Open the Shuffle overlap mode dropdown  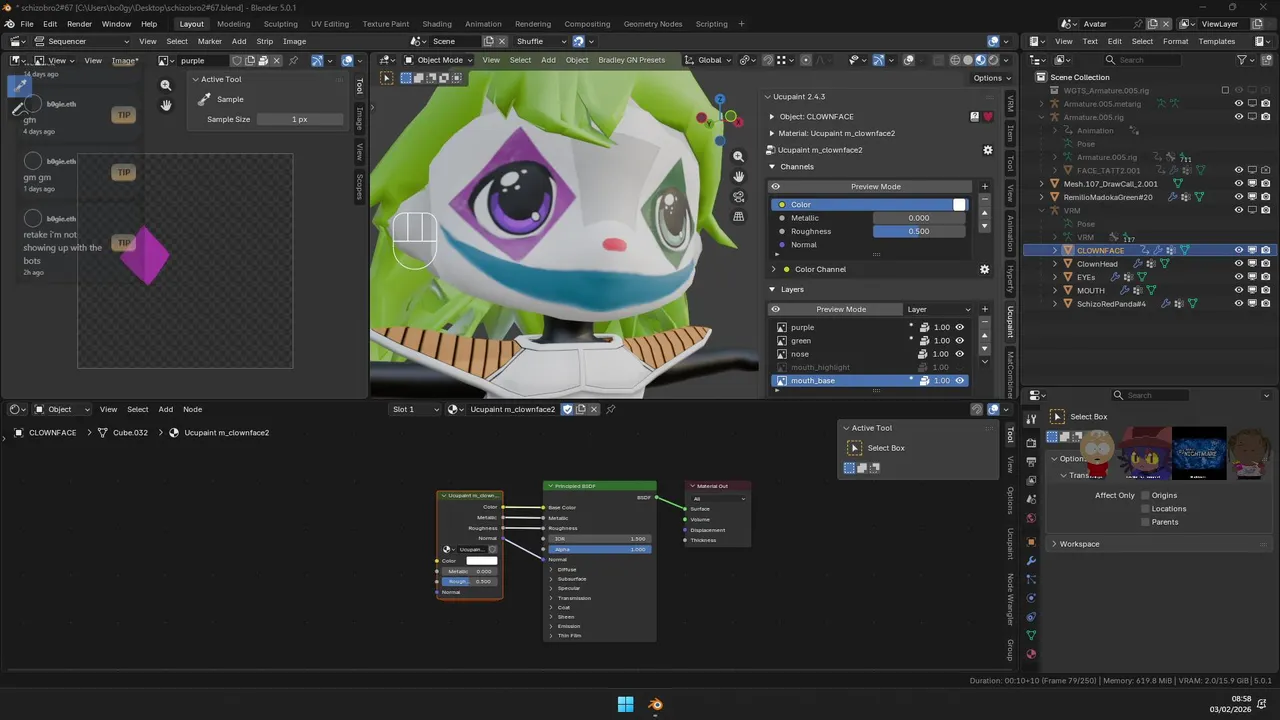540,41
